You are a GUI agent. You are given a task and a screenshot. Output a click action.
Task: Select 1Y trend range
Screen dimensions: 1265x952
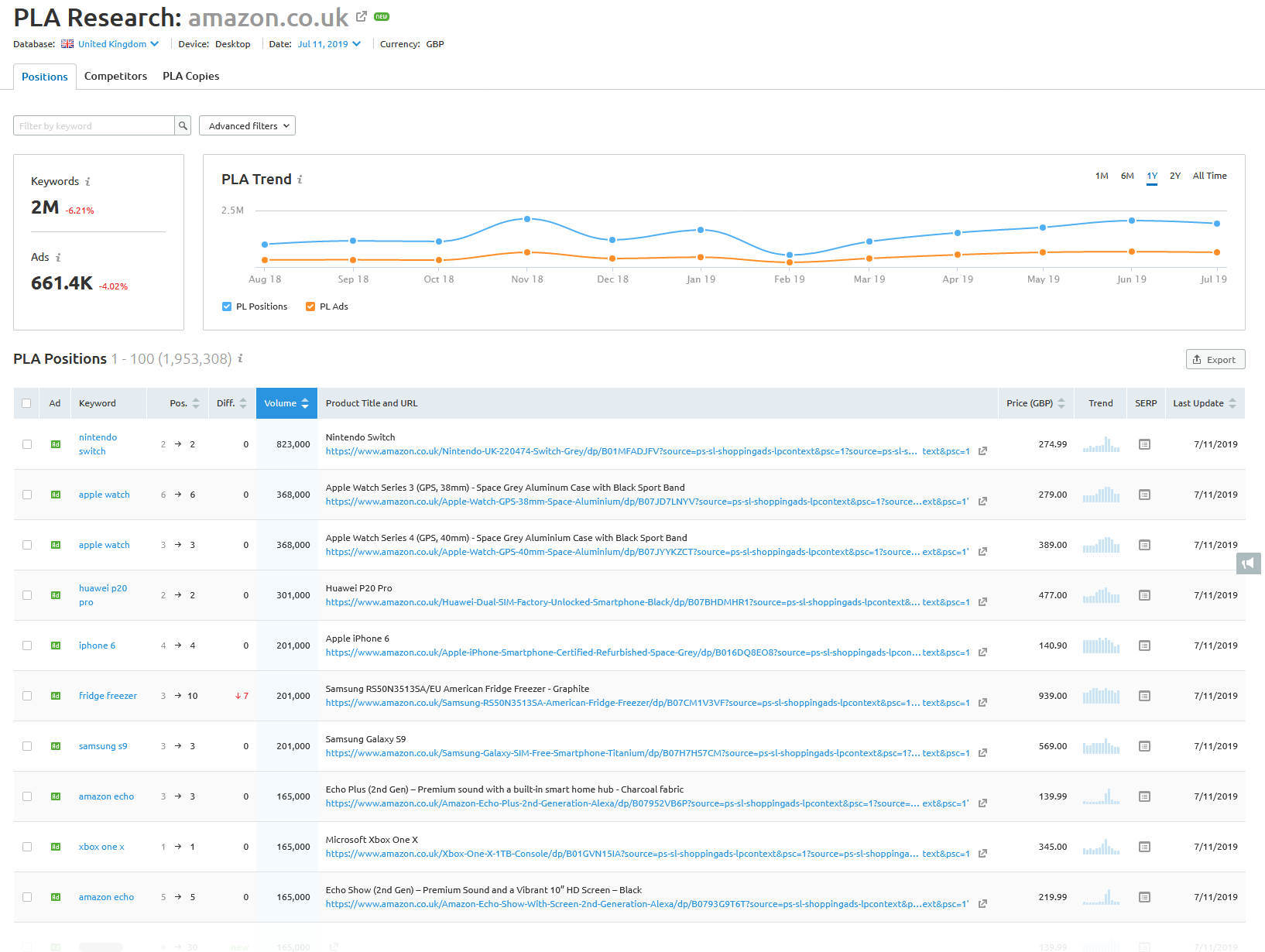point(1152,176)
